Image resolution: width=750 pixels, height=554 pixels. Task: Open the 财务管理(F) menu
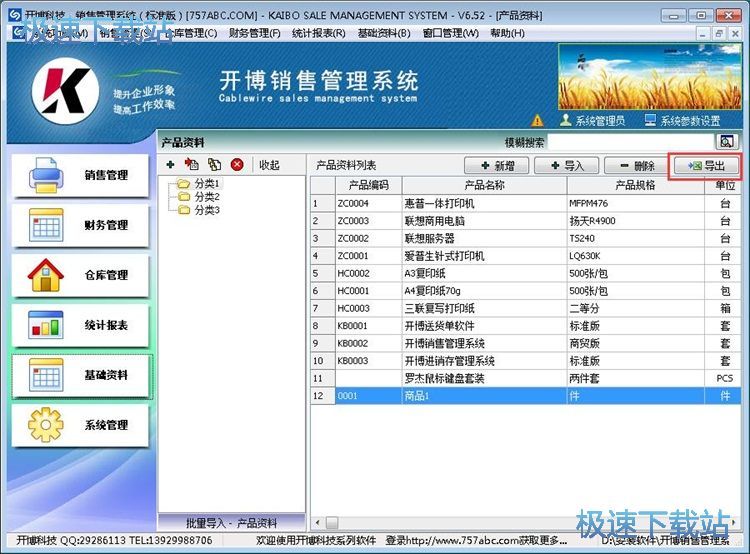pos(254,33)
